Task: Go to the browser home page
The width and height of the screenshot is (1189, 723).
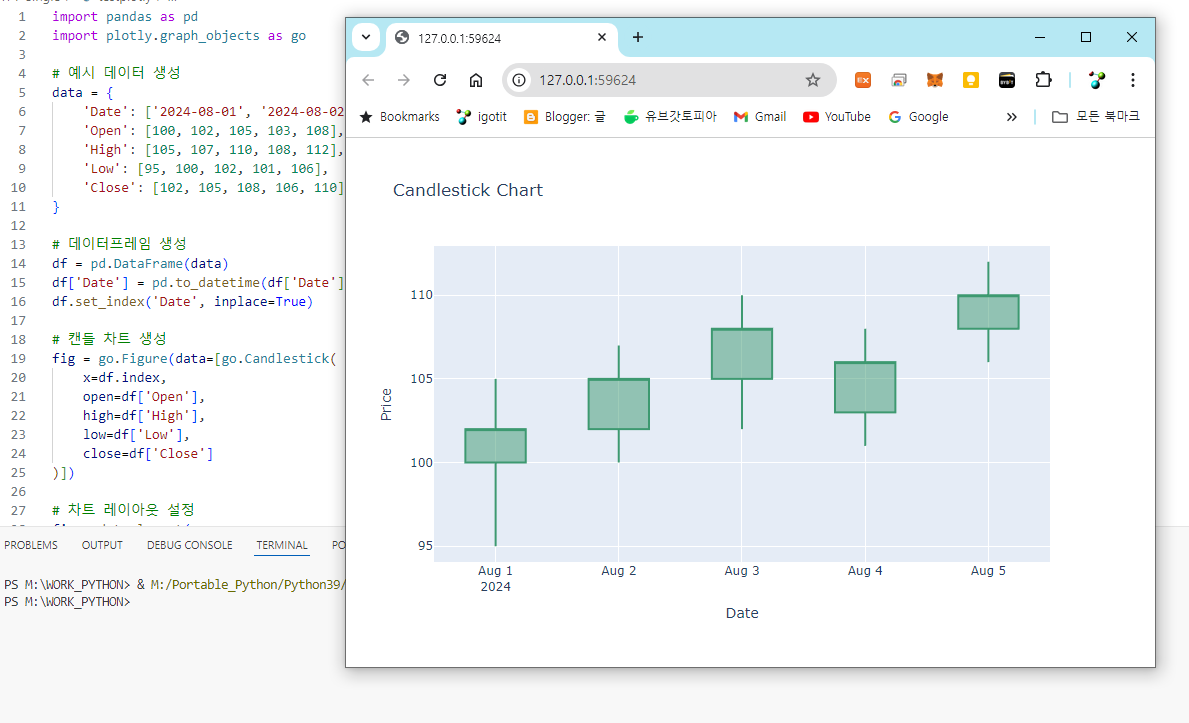Action: [x=475, y=80]
